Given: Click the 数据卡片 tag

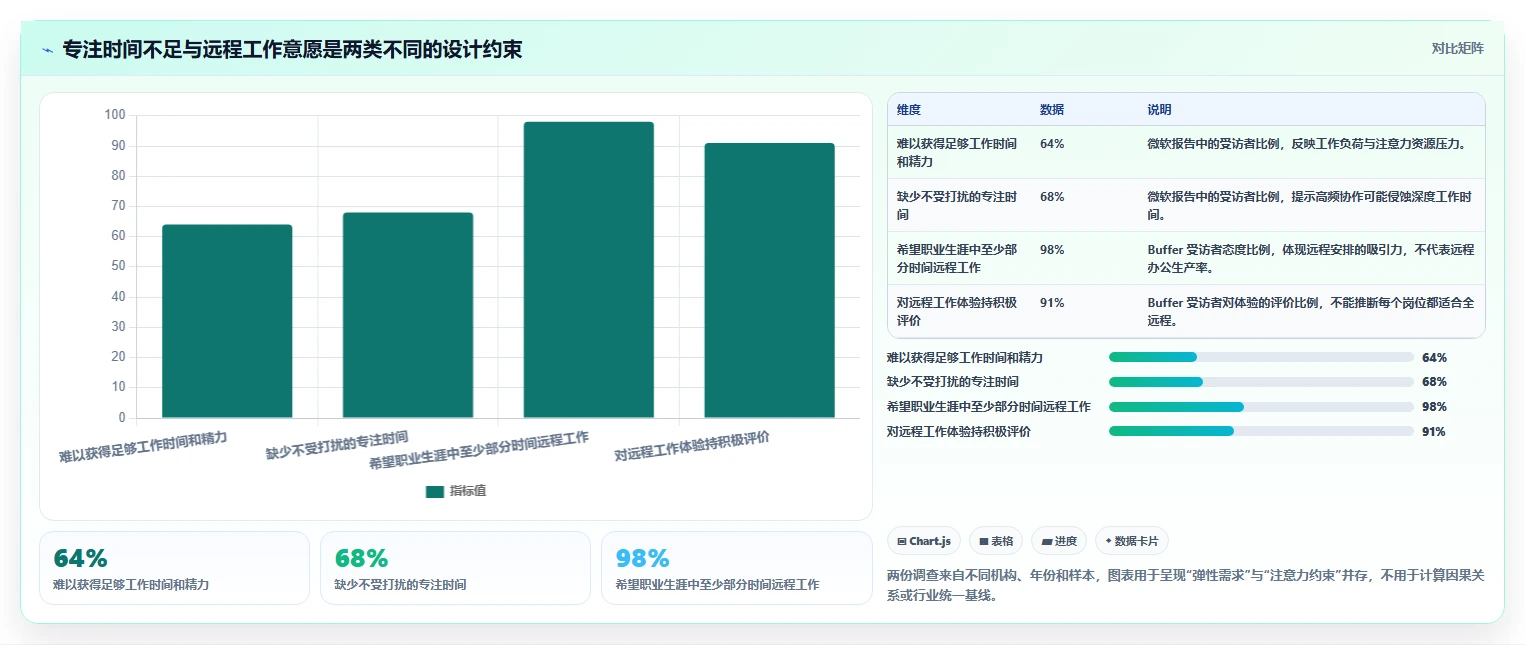Looking at the screenshot, I should [1132, 541].
